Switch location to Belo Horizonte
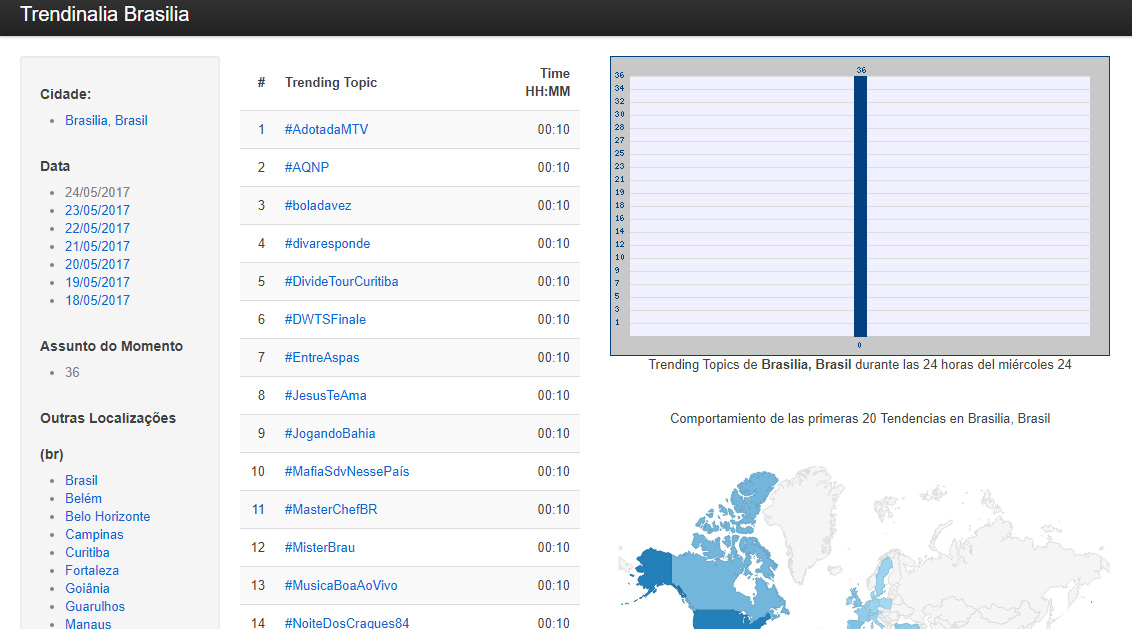Screen dimensions: 1132x629 point(107,517)
